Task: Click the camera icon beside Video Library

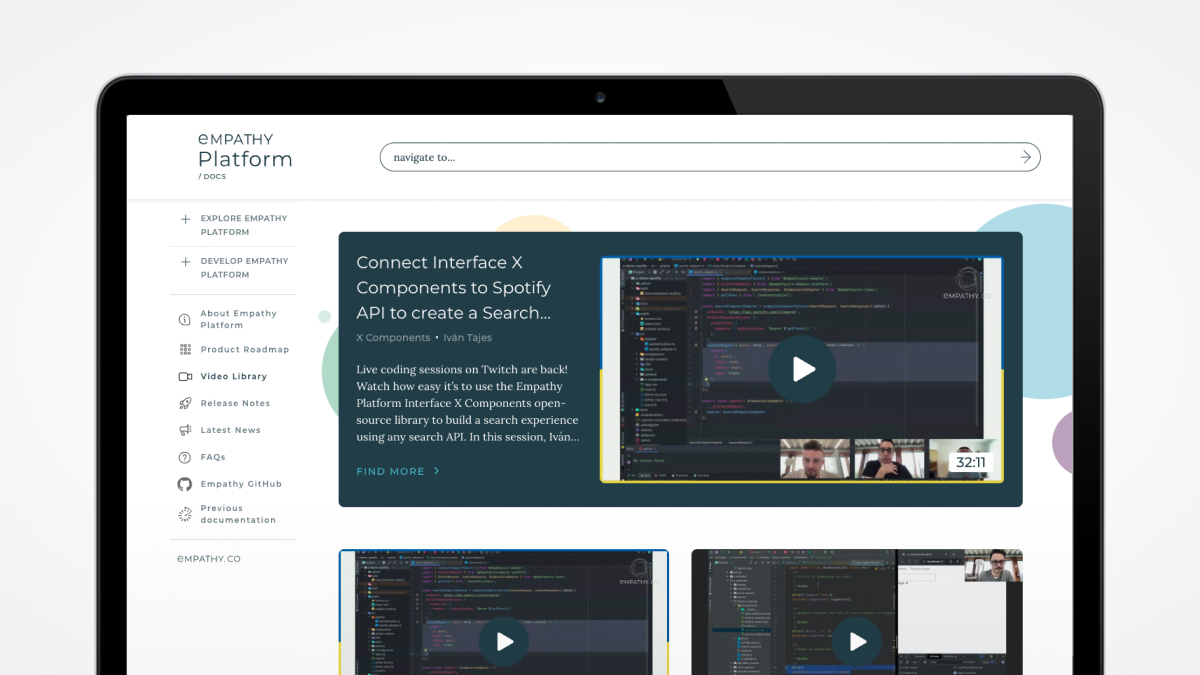Action: tap(185, 377)
